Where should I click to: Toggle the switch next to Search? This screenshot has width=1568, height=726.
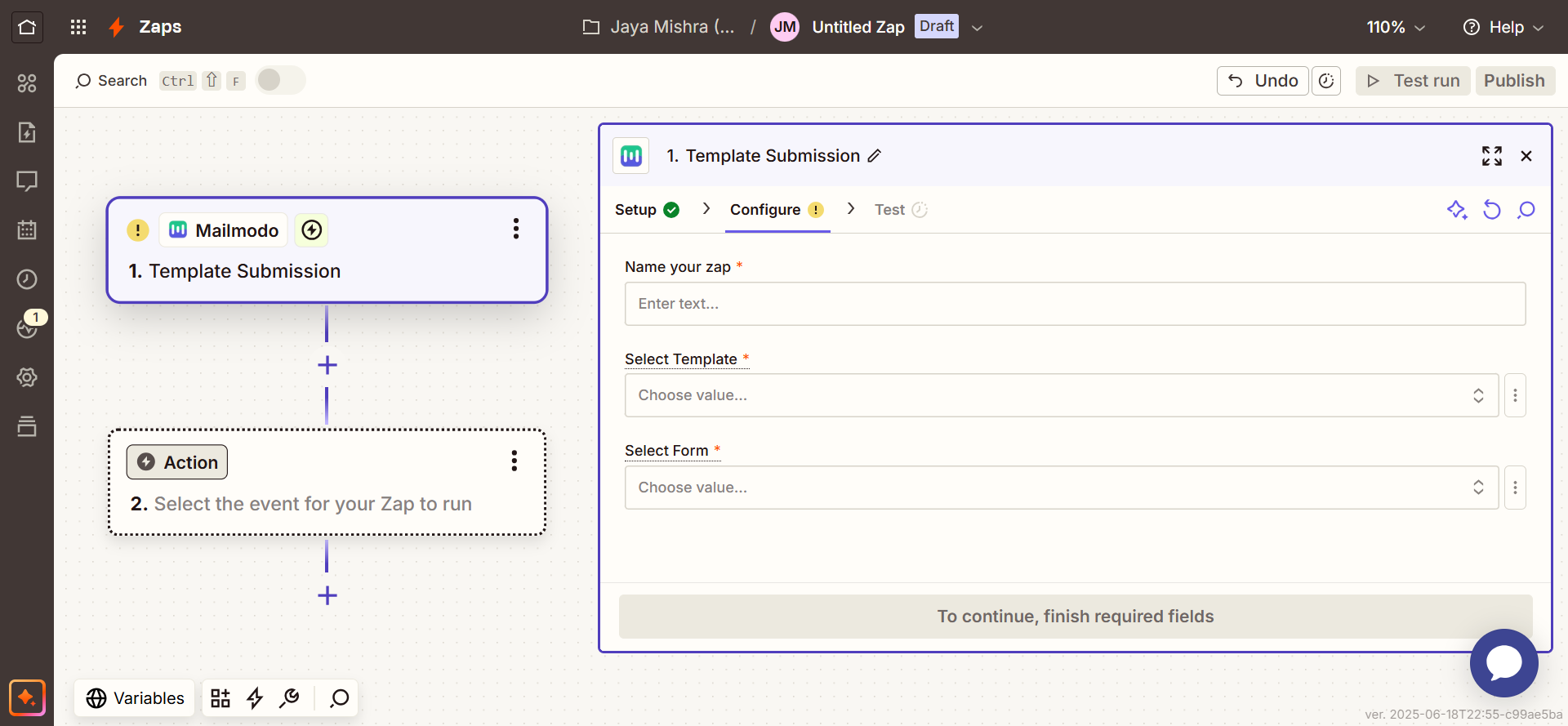[x=280, y=80]
